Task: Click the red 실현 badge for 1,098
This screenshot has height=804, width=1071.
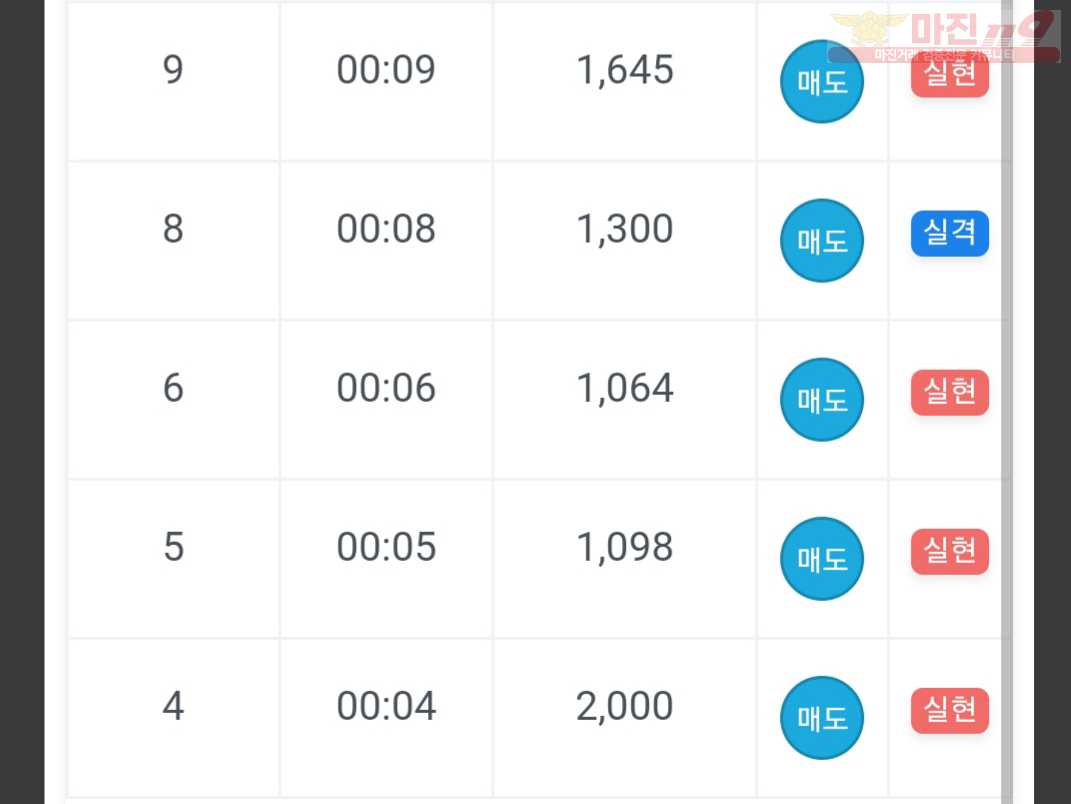Action: pyautogui.click(x=949, y=551)
